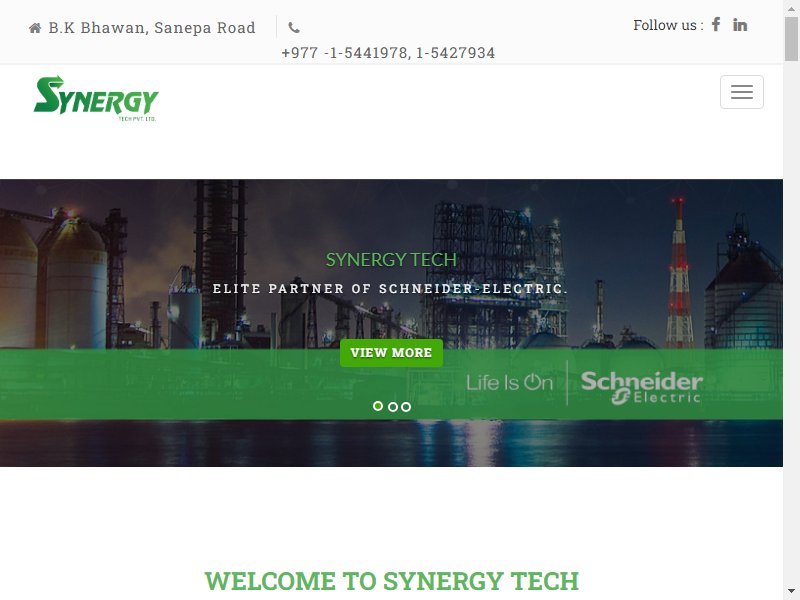Click the Synergy Tech logo
The height and width of the screenshot is (600, 800).
click(x=96, y=98)
